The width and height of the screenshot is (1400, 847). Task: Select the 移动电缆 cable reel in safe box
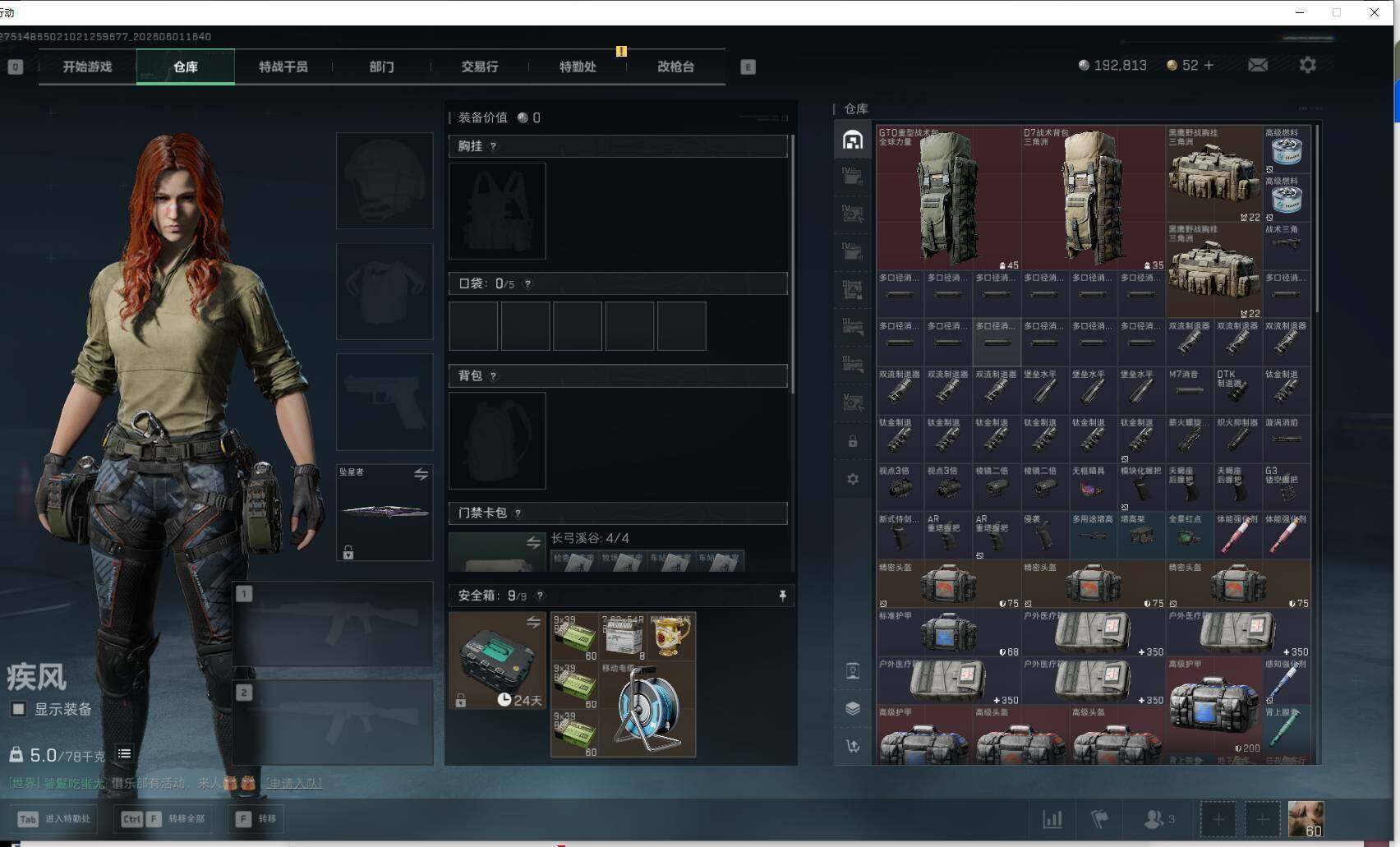tap(647, 708)
